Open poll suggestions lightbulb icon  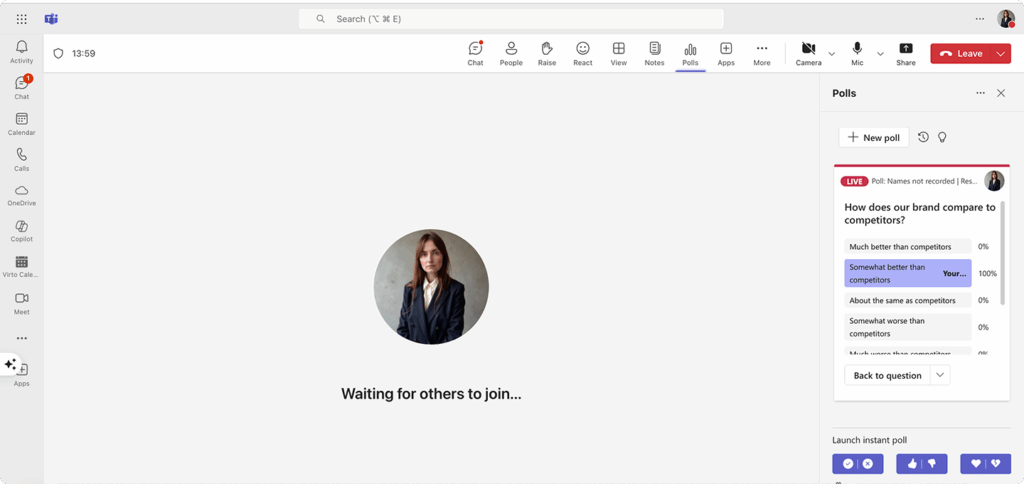coord(942,137)
